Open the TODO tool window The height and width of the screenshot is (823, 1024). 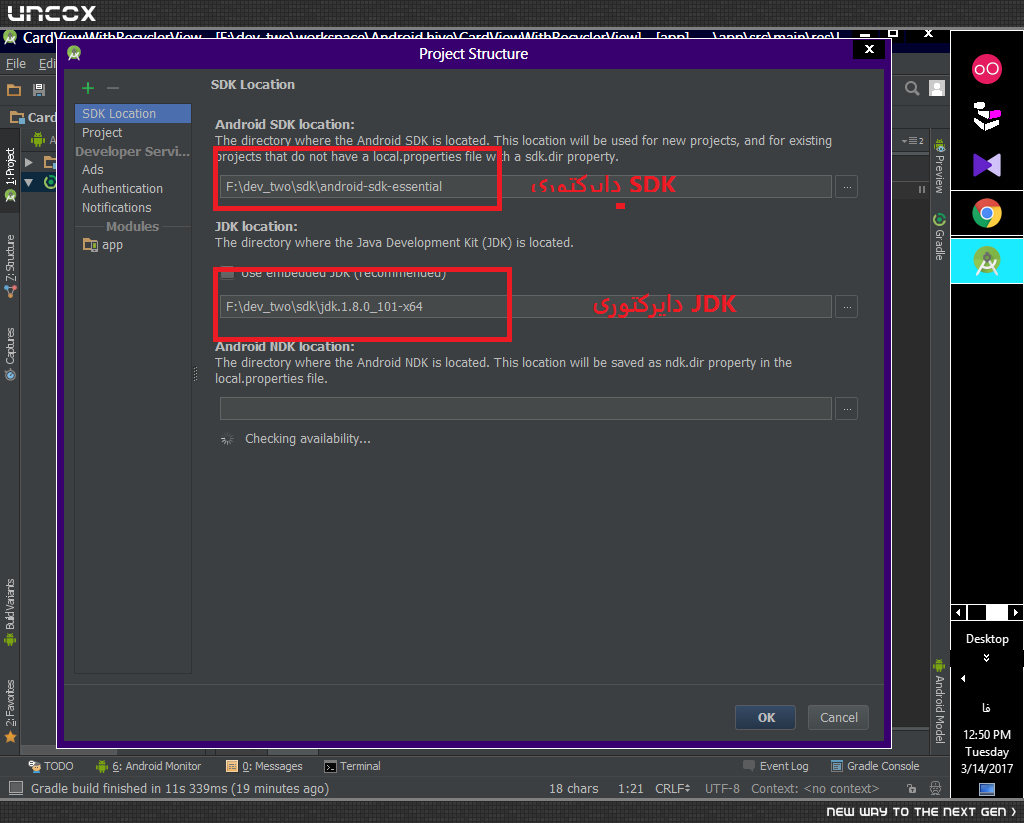click(51, 766)
